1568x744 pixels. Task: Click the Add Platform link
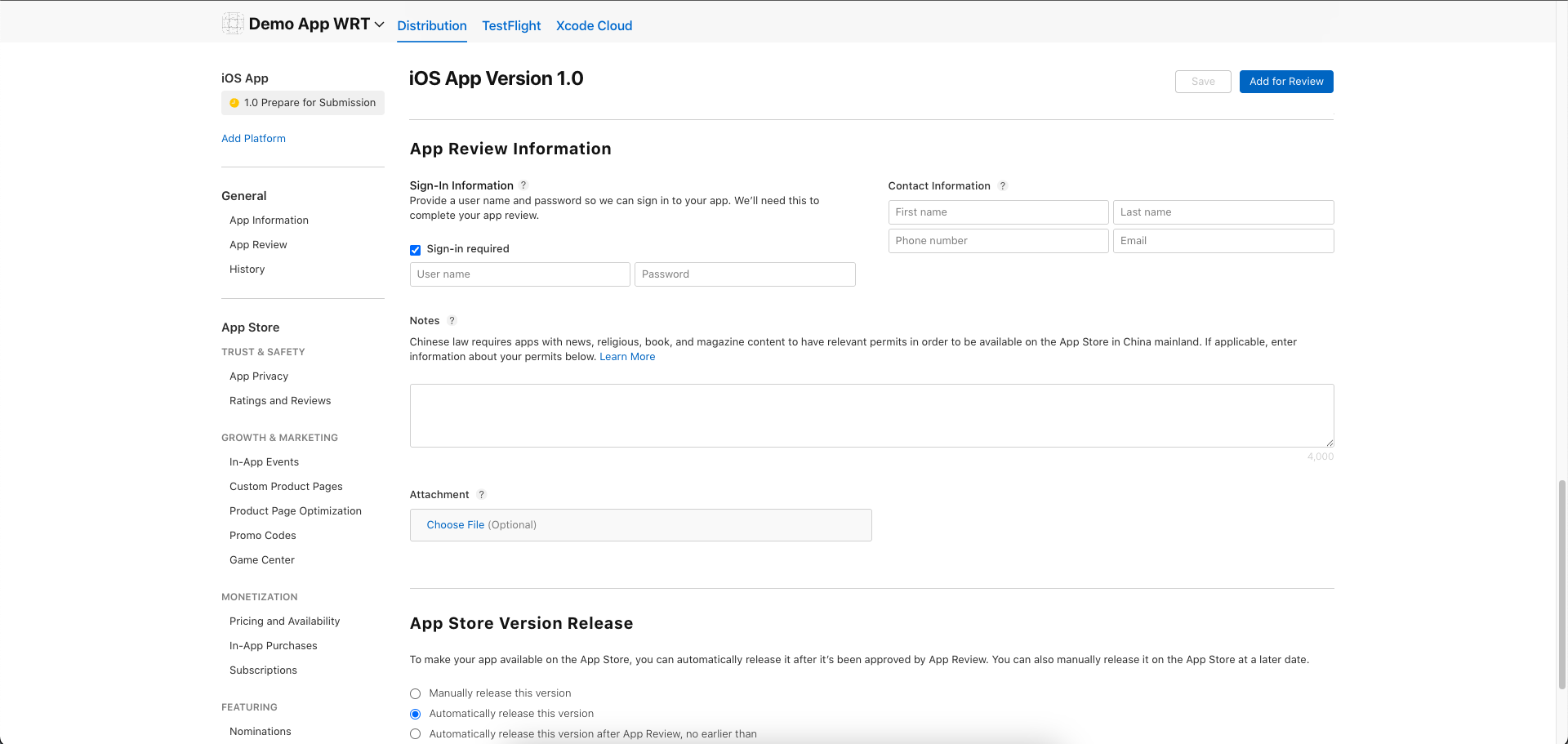(253, 139)
